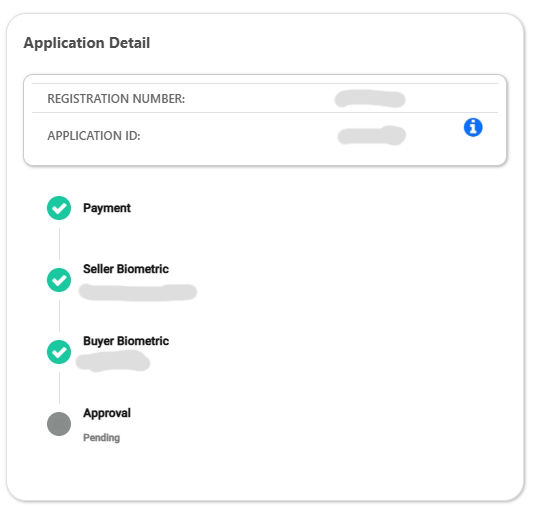Click the REGISTRATION NUMBER label
The image size is (536, 515).
(116, 99)
